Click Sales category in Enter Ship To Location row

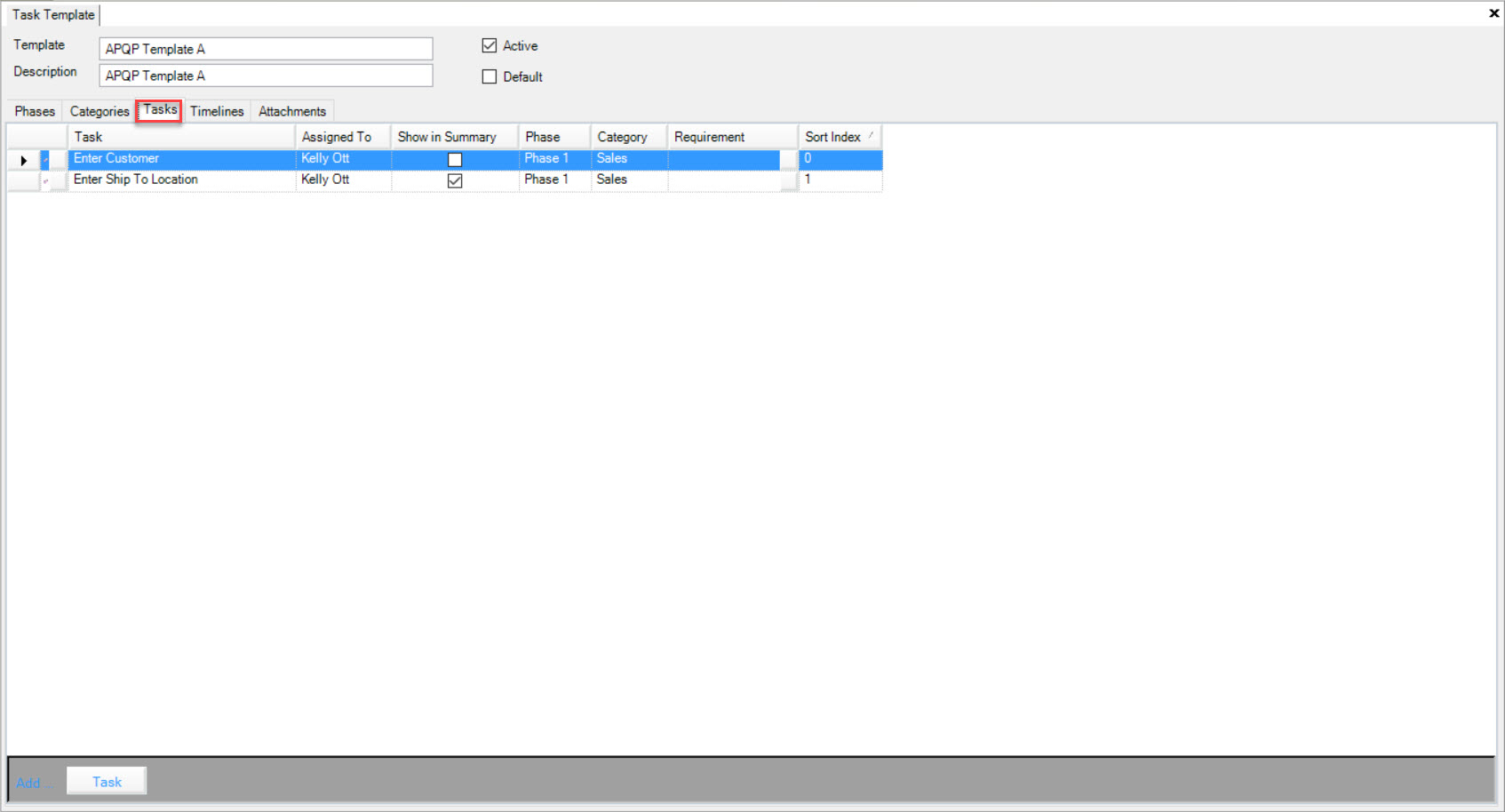click(629, 179)
